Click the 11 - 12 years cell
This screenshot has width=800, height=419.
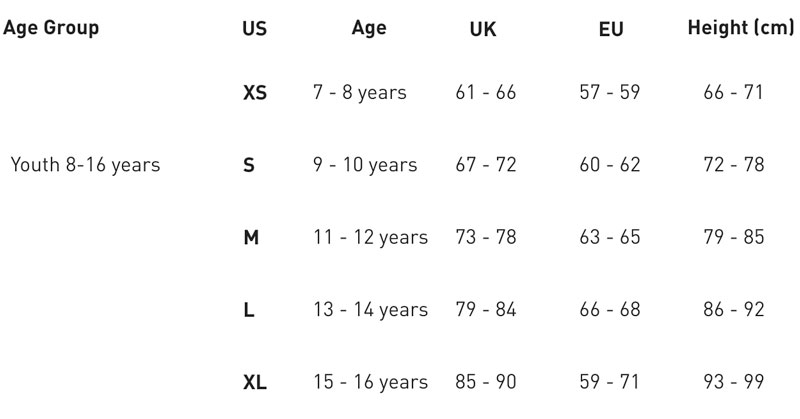pos(370,238)
